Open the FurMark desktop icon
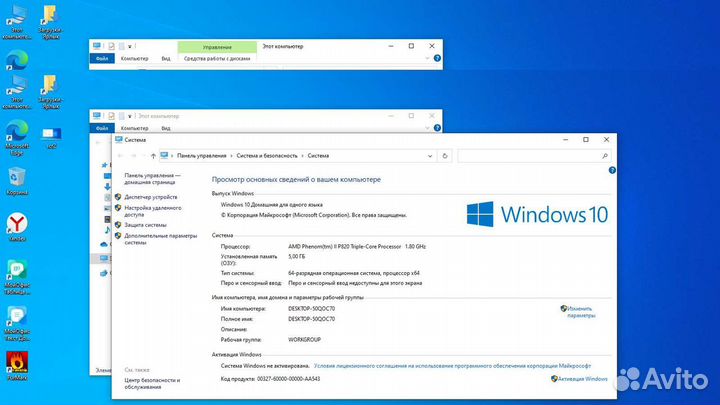This screenshot has width=720, height=405. click(17, 364)
